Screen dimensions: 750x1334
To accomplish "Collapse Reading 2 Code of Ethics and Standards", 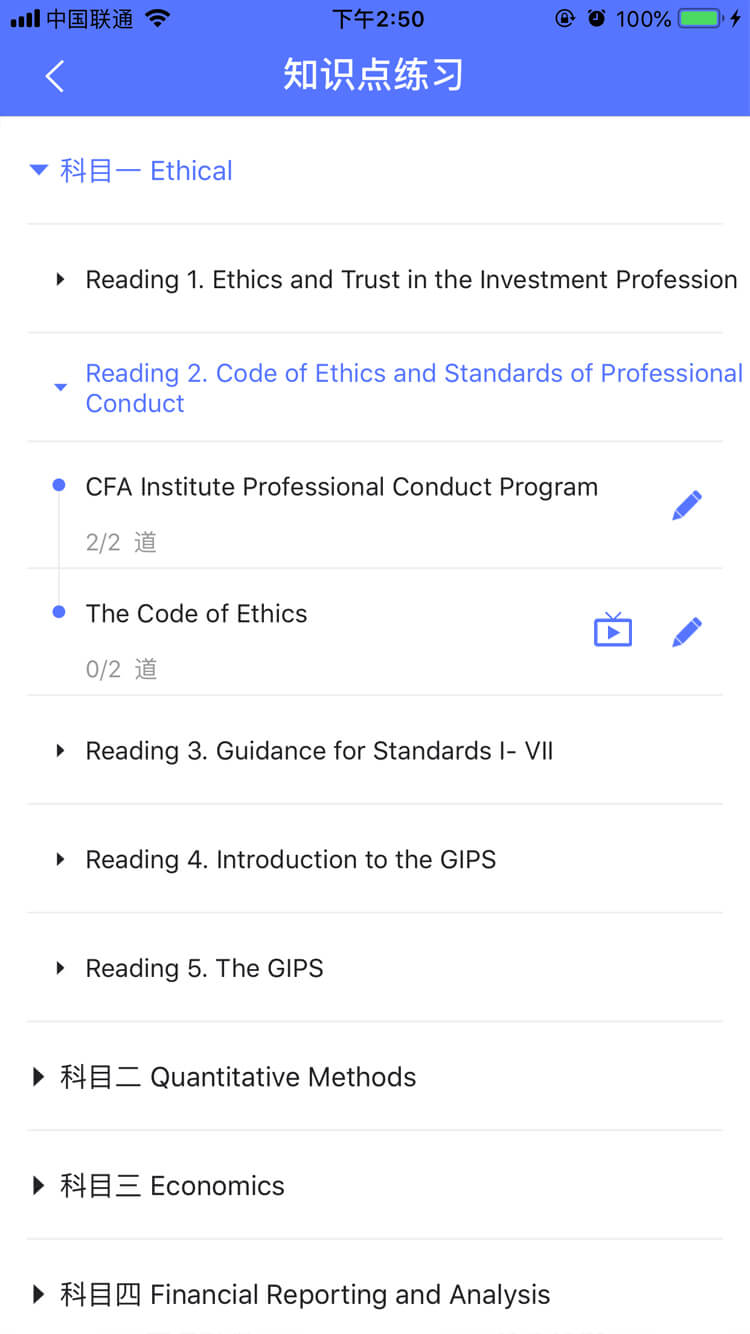I will pyautogui.click(x=375, y=388).
